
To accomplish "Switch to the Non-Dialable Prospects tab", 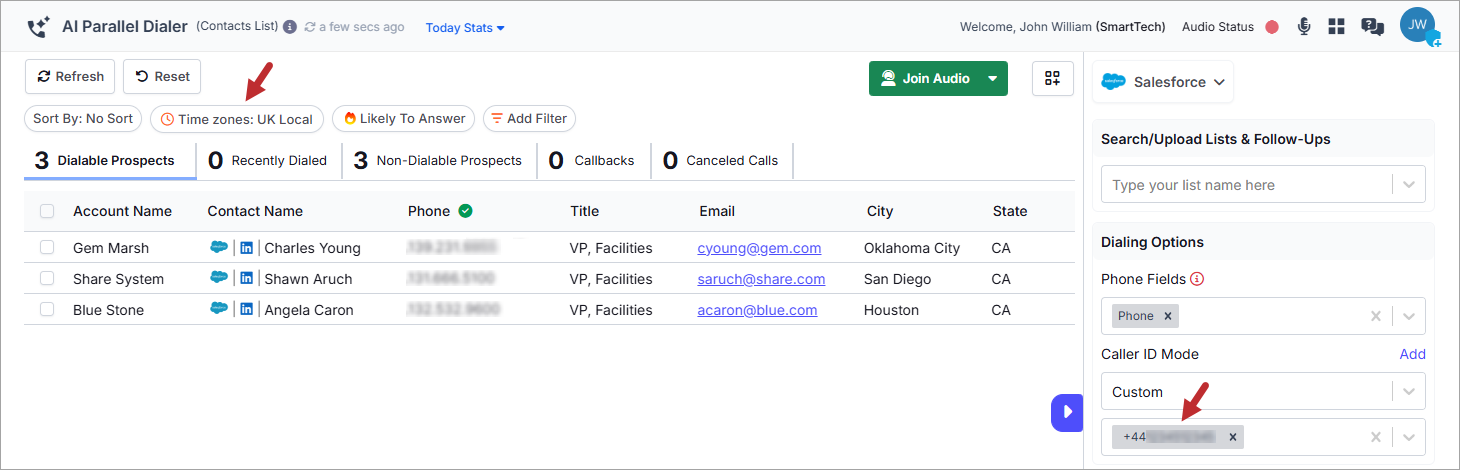I will (438, 160).
